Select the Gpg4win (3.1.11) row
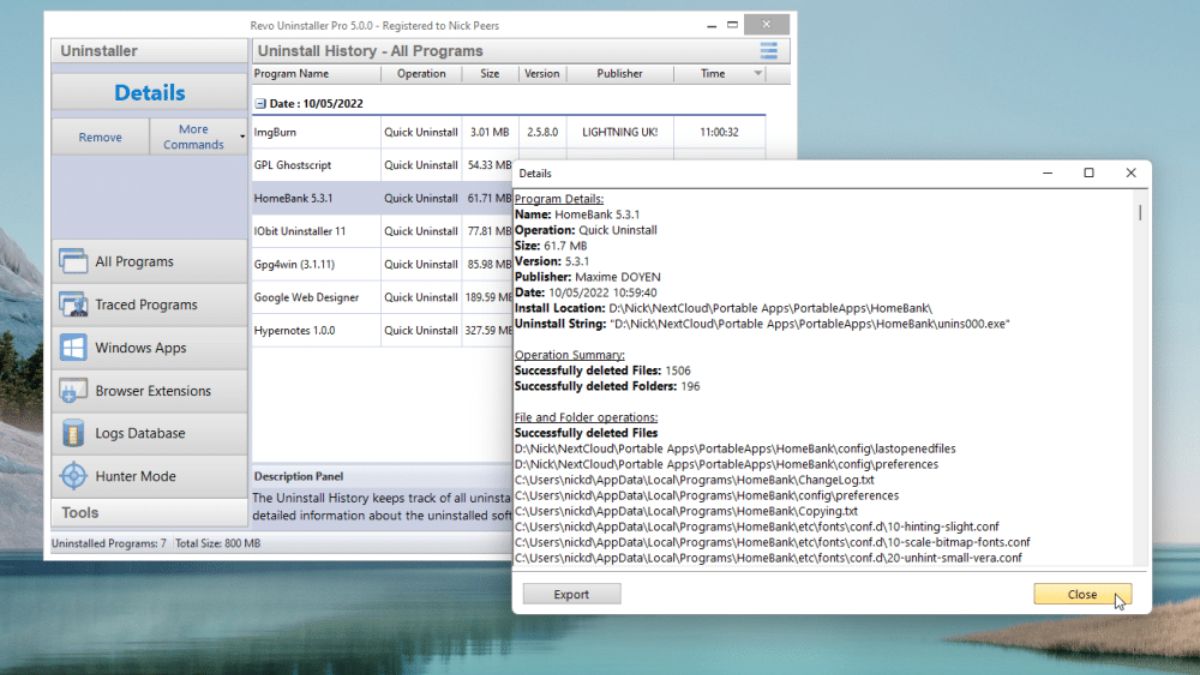 382,264
